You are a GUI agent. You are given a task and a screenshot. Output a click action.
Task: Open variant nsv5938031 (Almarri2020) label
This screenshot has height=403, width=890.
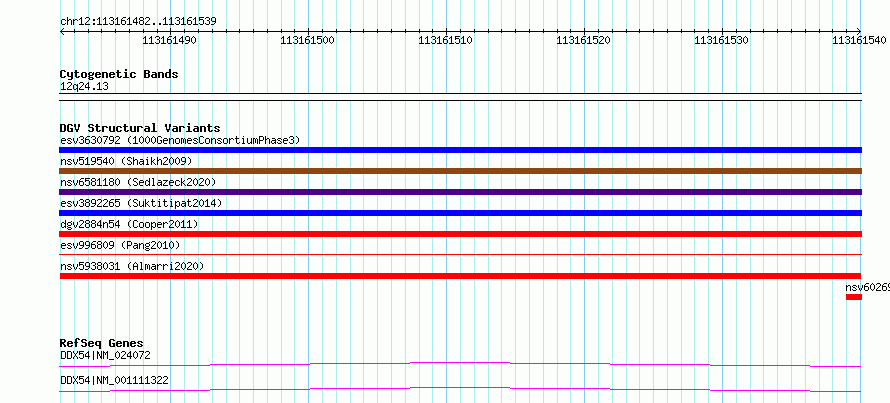pyautogui.click(x=132, y=266)
